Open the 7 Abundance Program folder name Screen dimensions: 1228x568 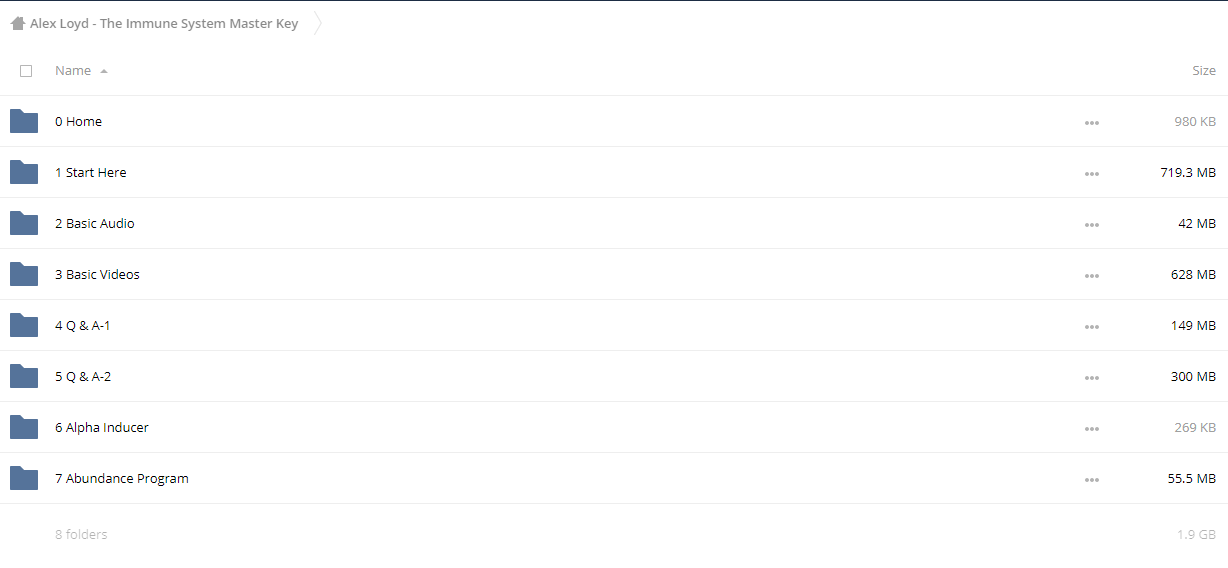(x=122, y=478)
